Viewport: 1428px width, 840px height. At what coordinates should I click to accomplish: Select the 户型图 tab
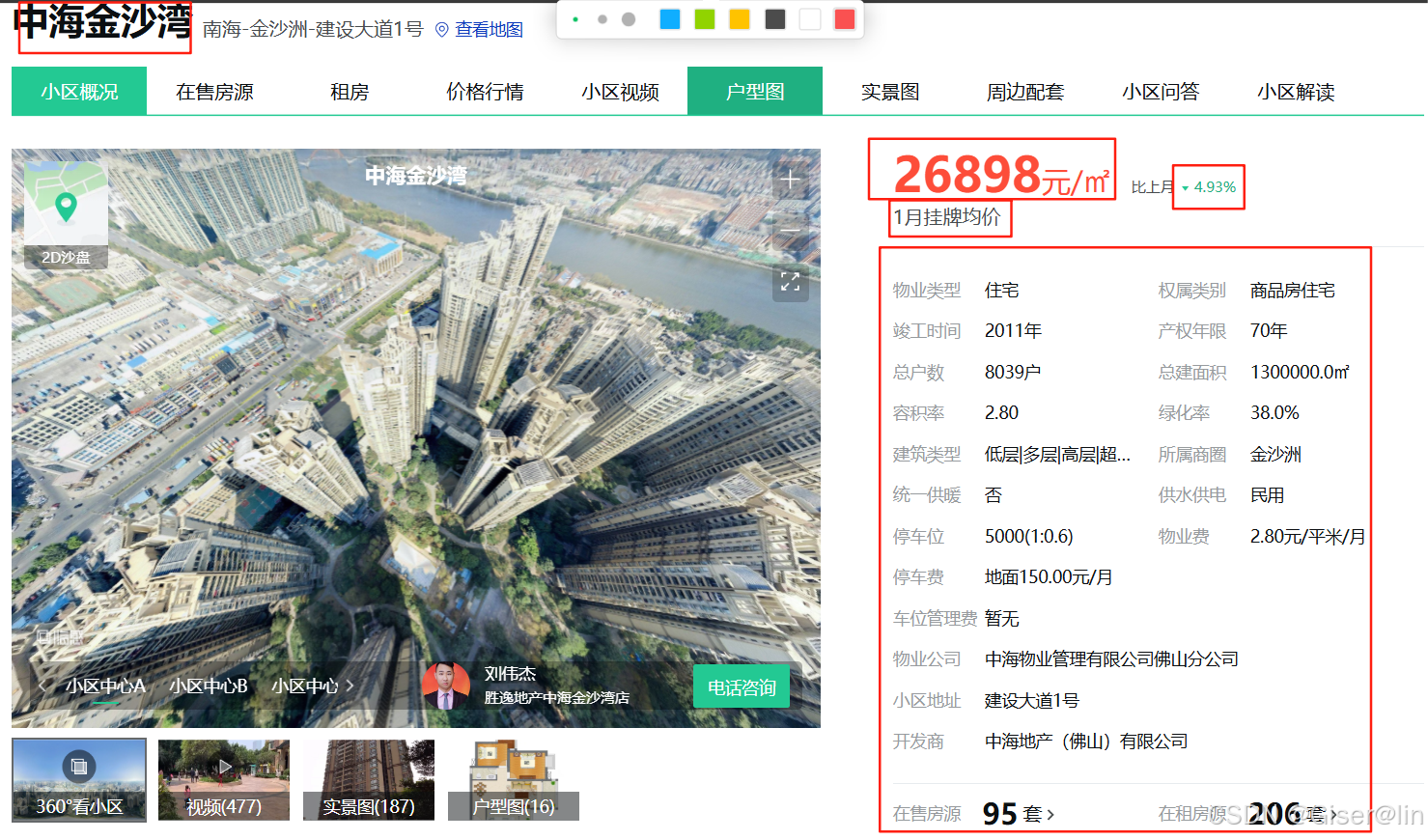click(x=755, y=92)
